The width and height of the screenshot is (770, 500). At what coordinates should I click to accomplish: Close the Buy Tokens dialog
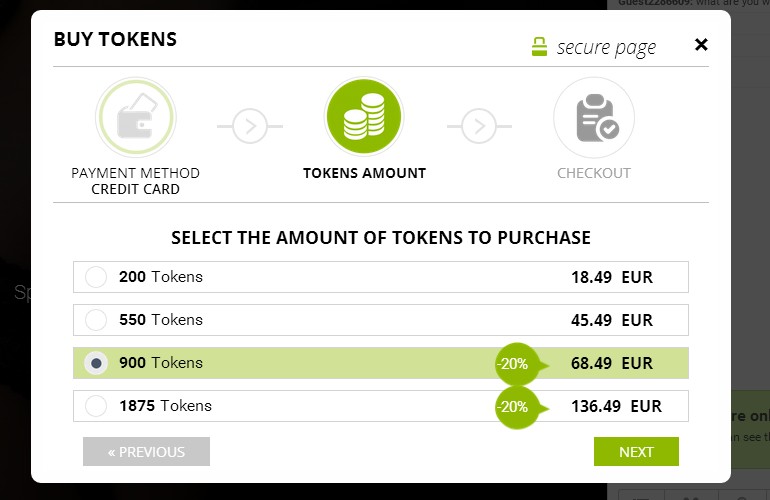[701, 45]
